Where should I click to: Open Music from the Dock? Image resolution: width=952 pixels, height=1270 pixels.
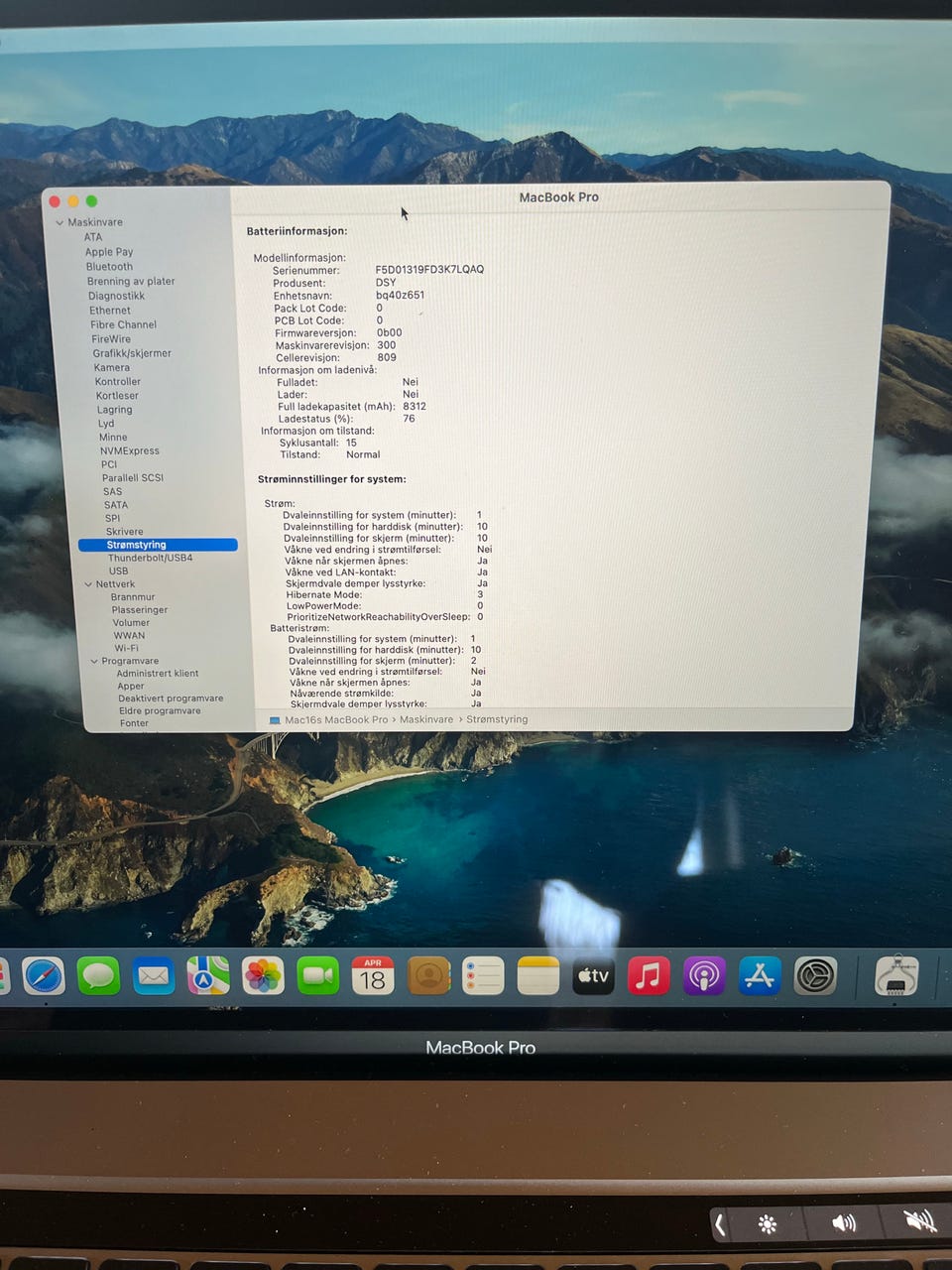(649, 976)
